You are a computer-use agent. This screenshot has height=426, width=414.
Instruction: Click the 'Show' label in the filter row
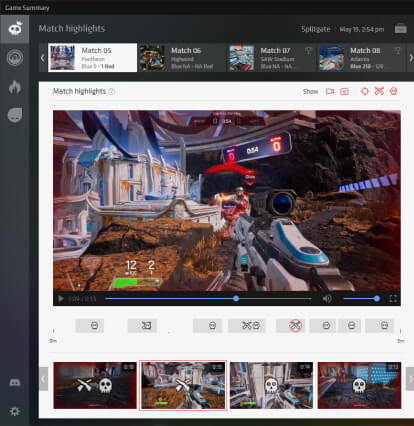[310, 91]
